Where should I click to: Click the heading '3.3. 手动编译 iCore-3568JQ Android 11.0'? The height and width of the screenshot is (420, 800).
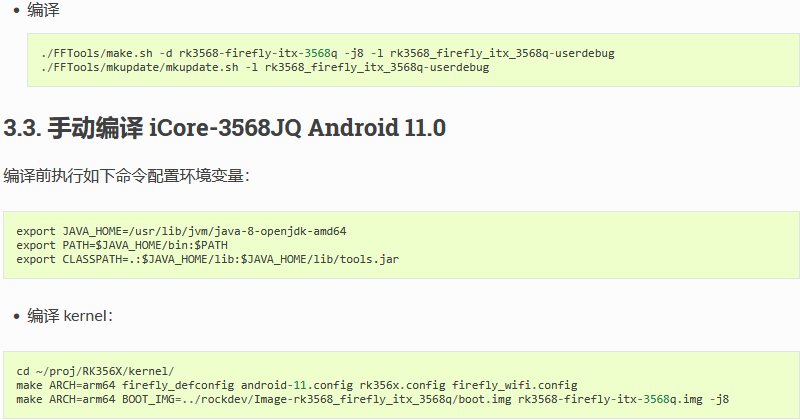(224, 128)
